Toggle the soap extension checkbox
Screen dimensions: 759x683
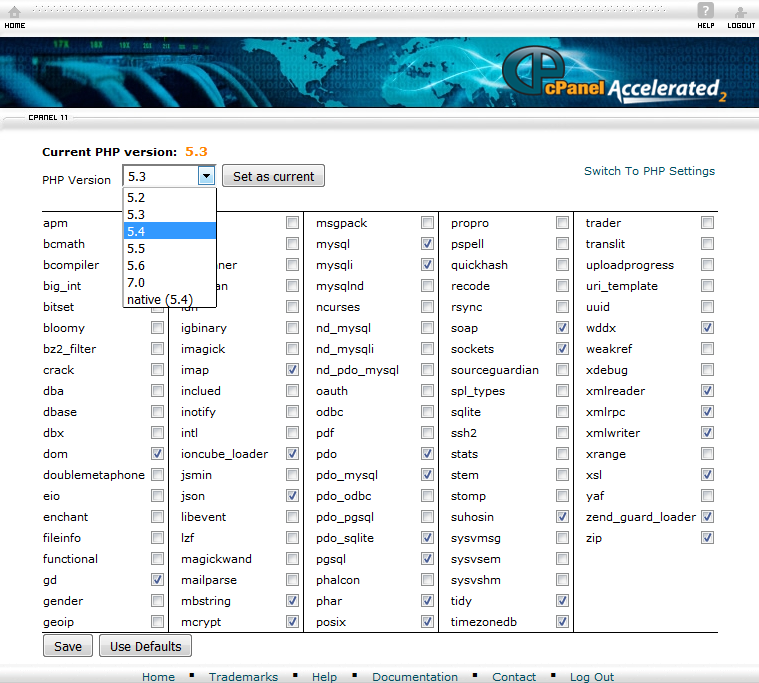tap(562, 328)
